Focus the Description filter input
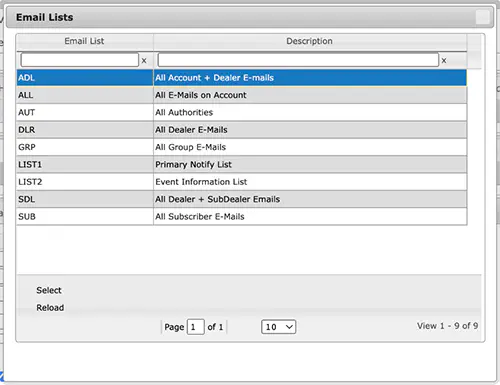Screen dimensions: 500x385 (x=298, y=60)
